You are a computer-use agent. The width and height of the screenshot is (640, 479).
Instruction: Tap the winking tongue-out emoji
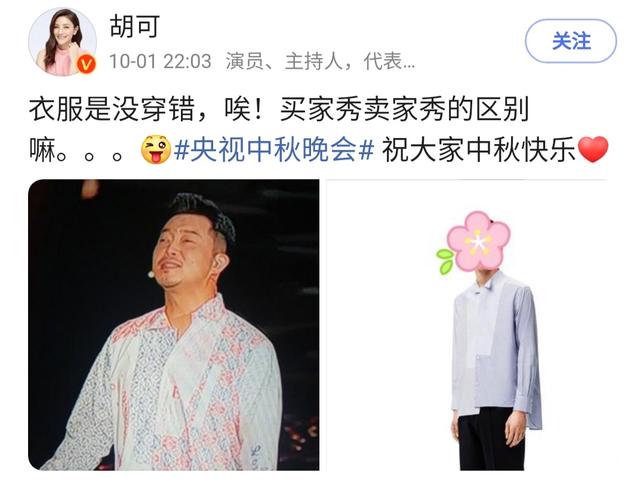coord(156,150)
